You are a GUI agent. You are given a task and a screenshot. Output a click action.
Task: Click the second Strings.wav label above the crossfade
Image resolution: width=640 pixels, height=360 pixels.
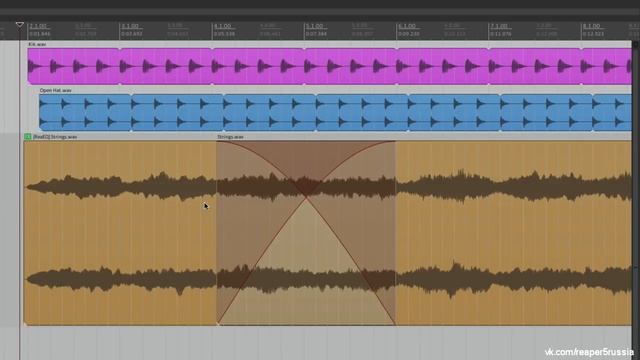coord(230,137)
